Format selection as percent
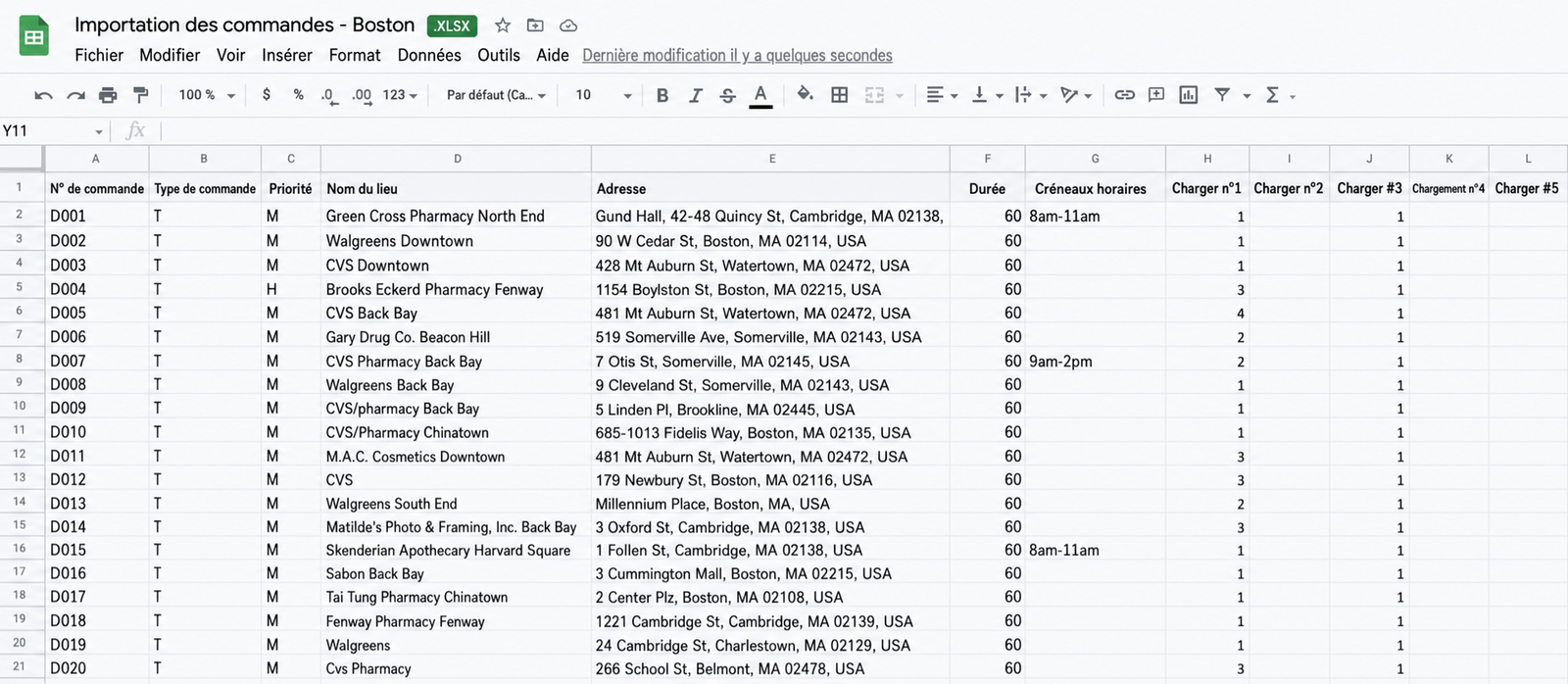This screenshot has height=684, width=1568. click(x=298, y=95)
